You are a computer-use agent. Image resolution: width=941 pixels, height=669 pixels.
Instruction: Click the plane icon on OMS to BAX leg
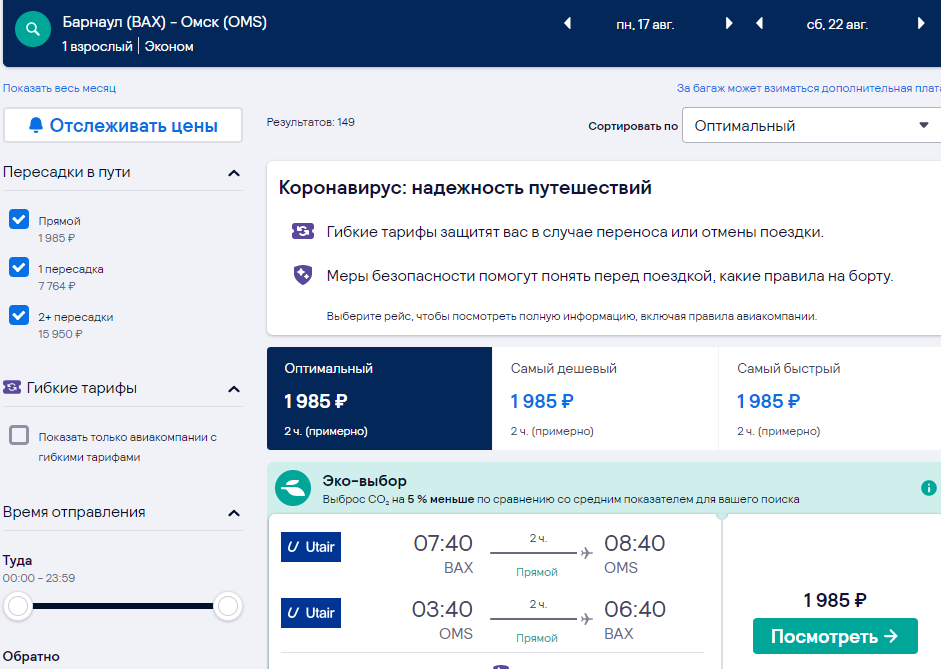click(586, 619)
